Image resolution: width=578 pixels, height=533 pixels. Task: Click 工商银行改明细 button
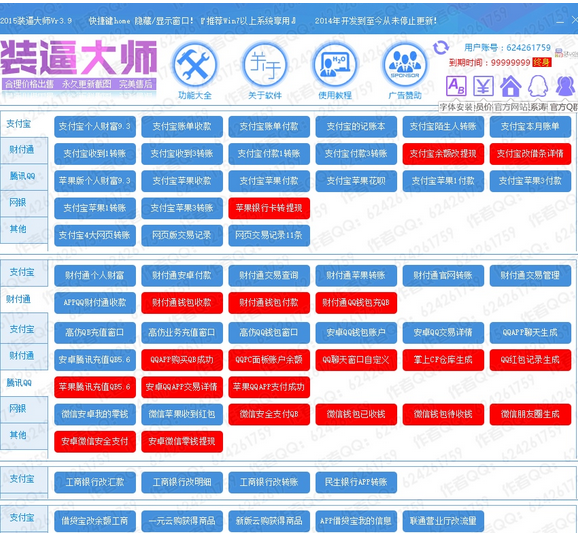coord(182,482)
